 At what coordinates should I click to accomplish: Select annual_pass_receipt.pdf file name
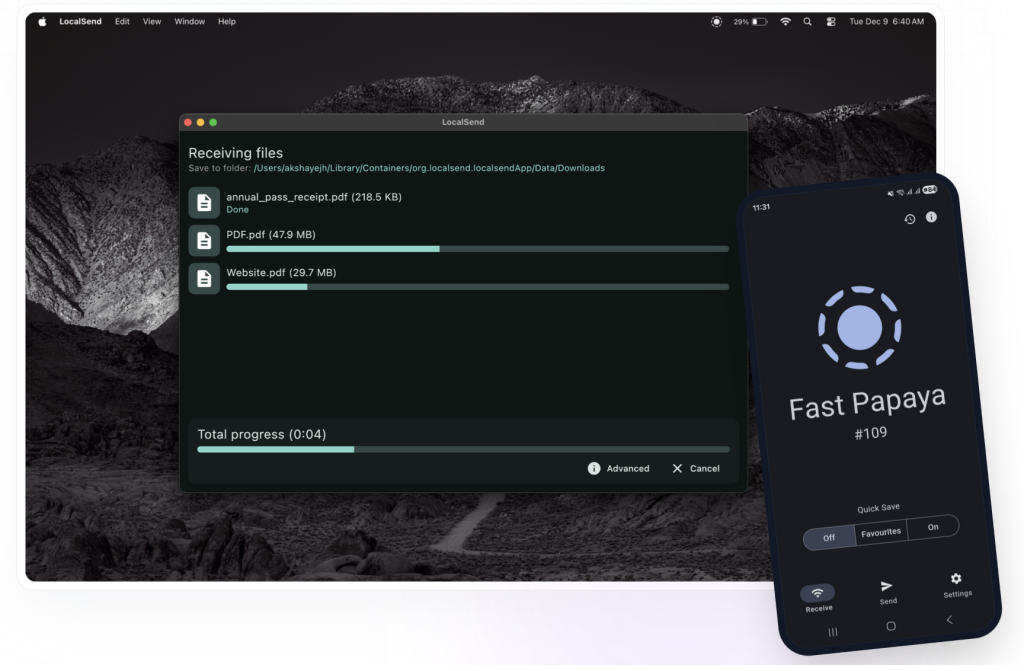coord(314,197)
